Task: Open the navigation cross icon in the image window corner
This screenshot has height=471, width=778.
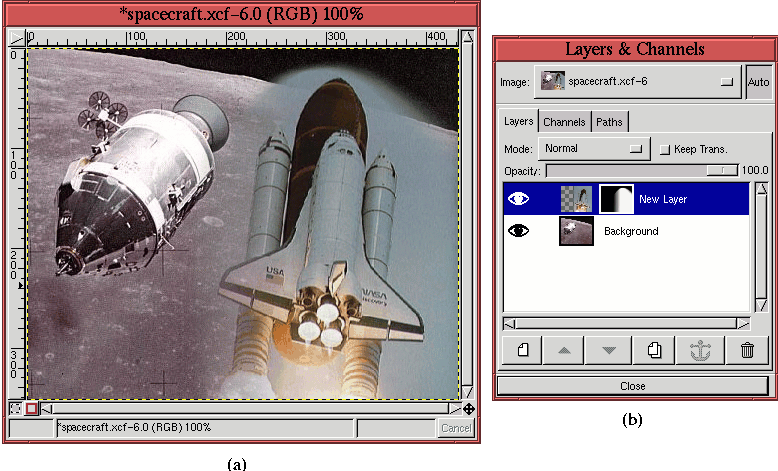Action: coord(469,408)
